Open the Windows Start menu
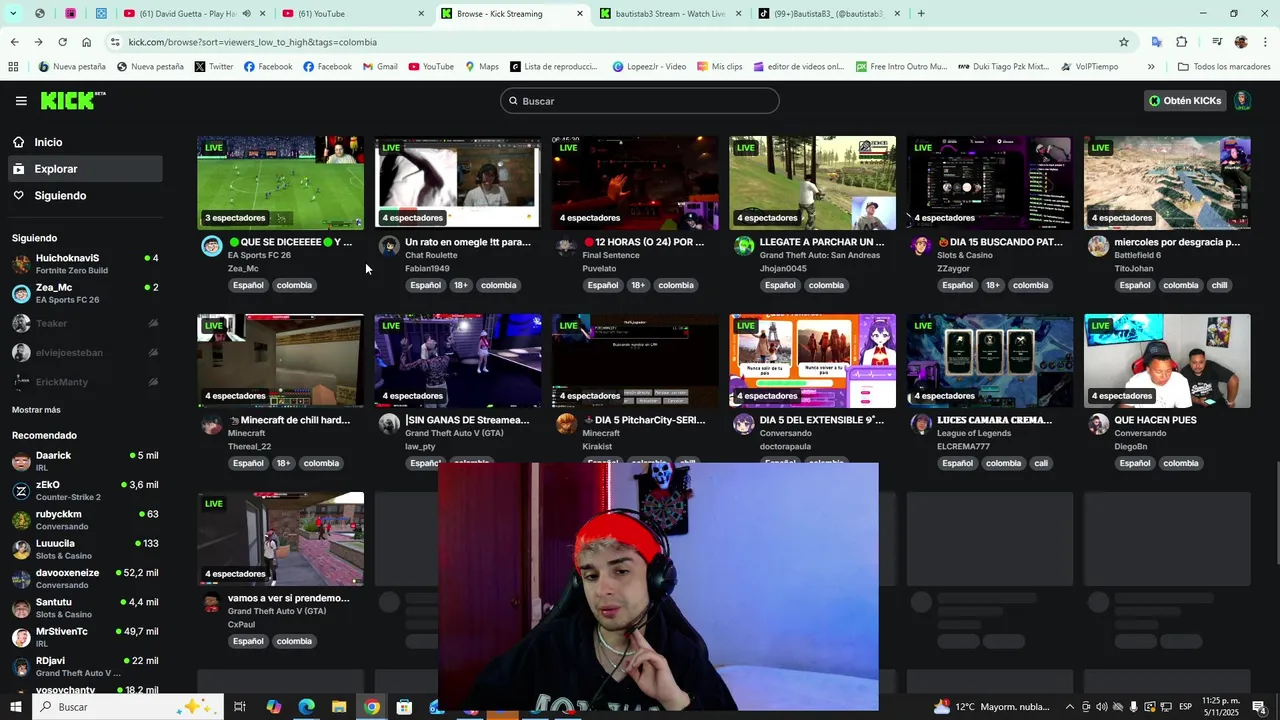Image resolution: width=1280 pixels, height=720 pixels. coord(15,707)
